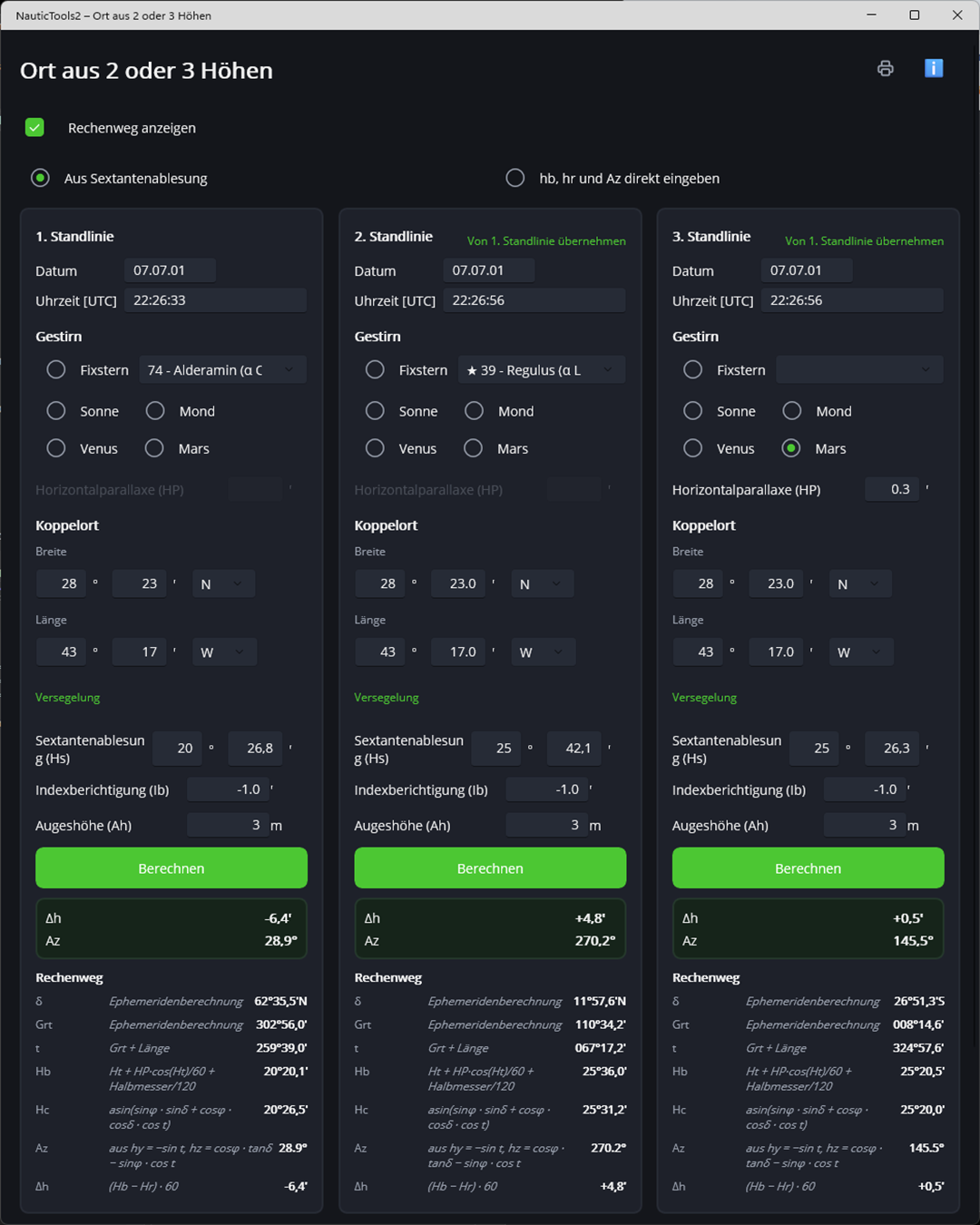The width and height of the screenshot is (980, 1225).
Task: Open the info icon
Action: pyautogui.click(x=934, y=68)
